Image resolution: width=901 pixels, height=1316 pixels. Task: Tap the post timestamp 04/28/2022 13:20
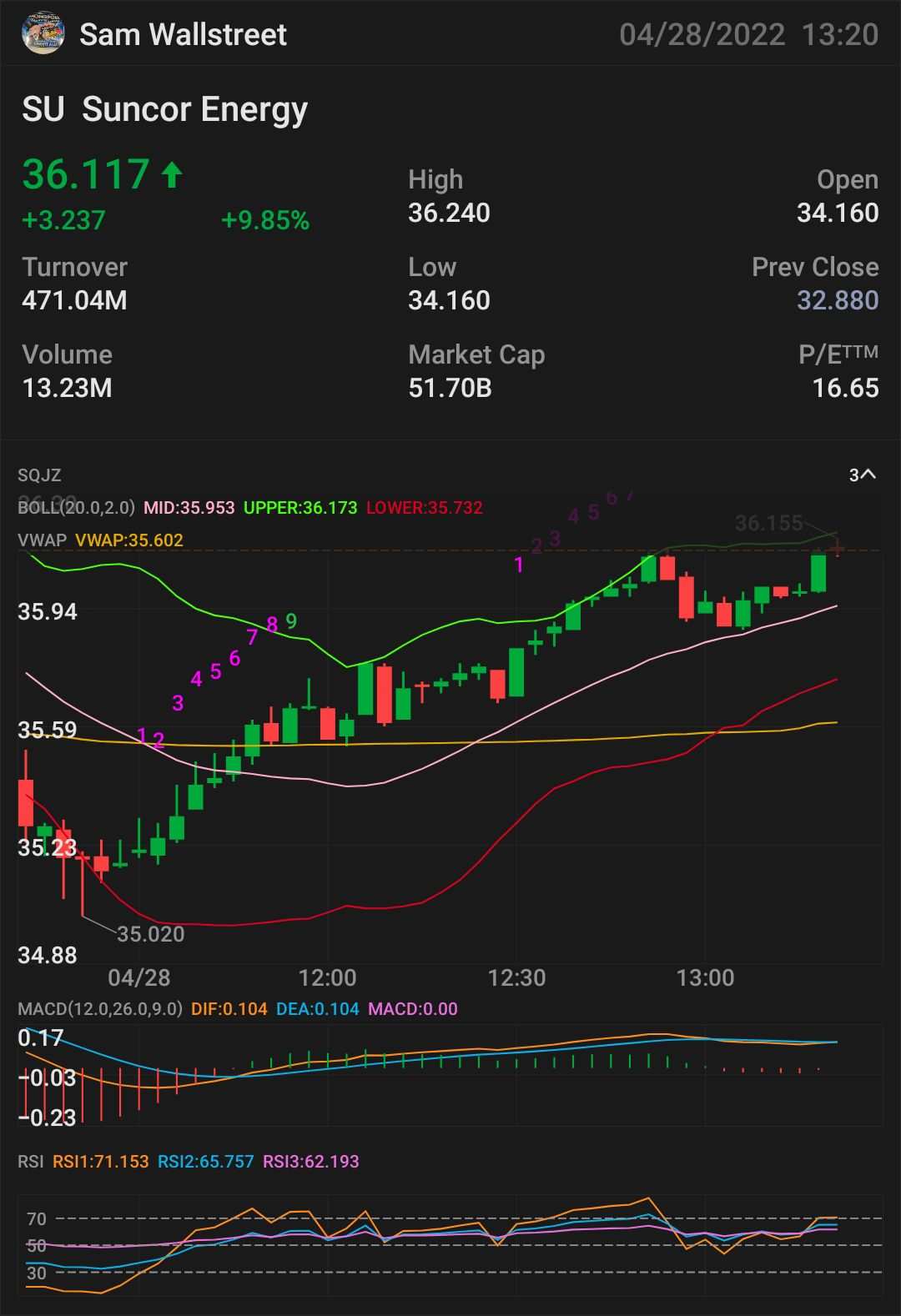click(x=748, y=34)
